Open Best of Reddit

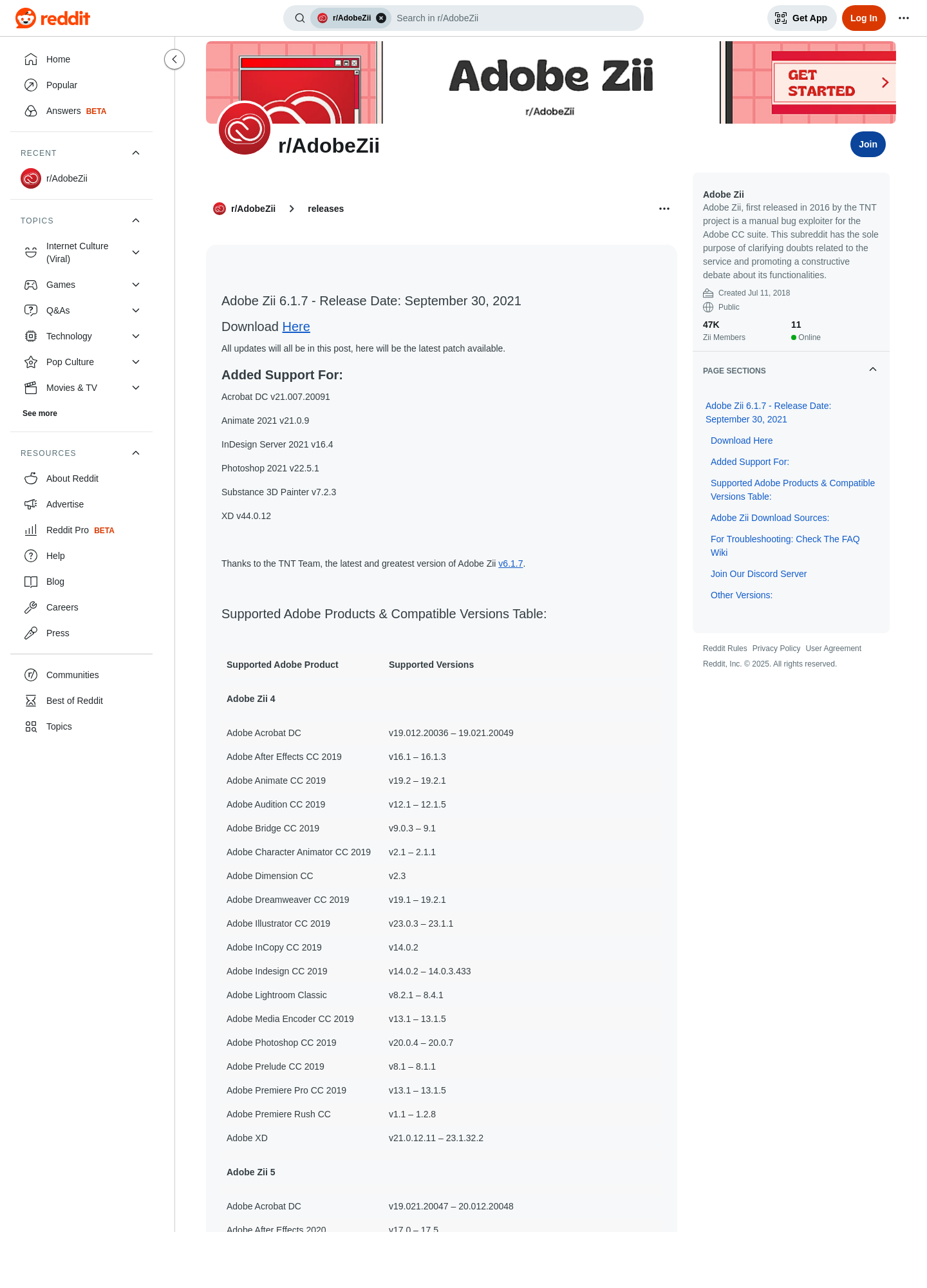[x=81, y=701]
